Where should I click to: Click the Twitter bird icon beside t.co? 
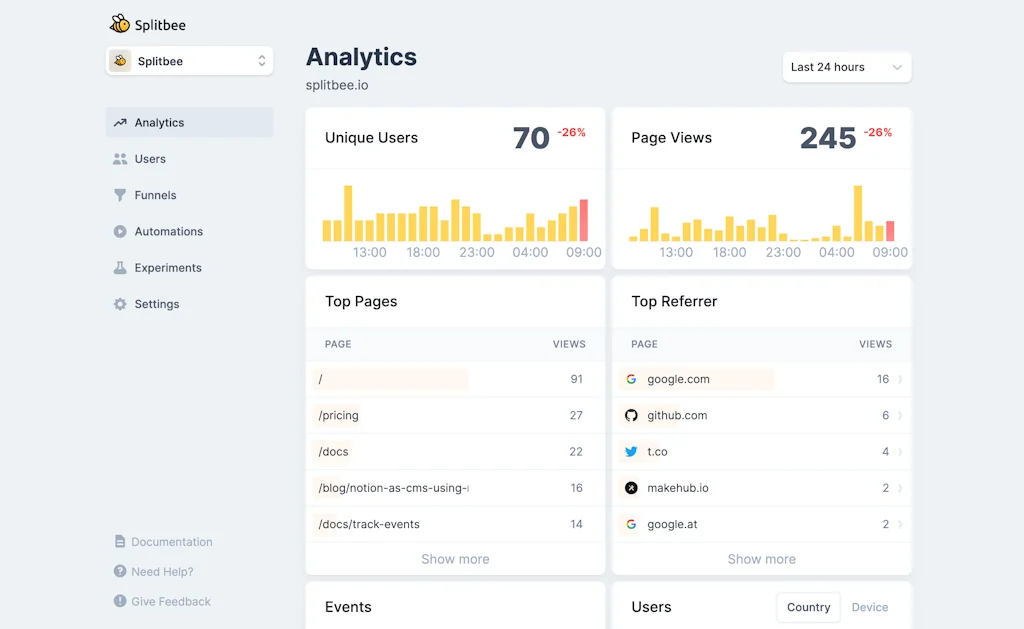click(x=631, y=451)
